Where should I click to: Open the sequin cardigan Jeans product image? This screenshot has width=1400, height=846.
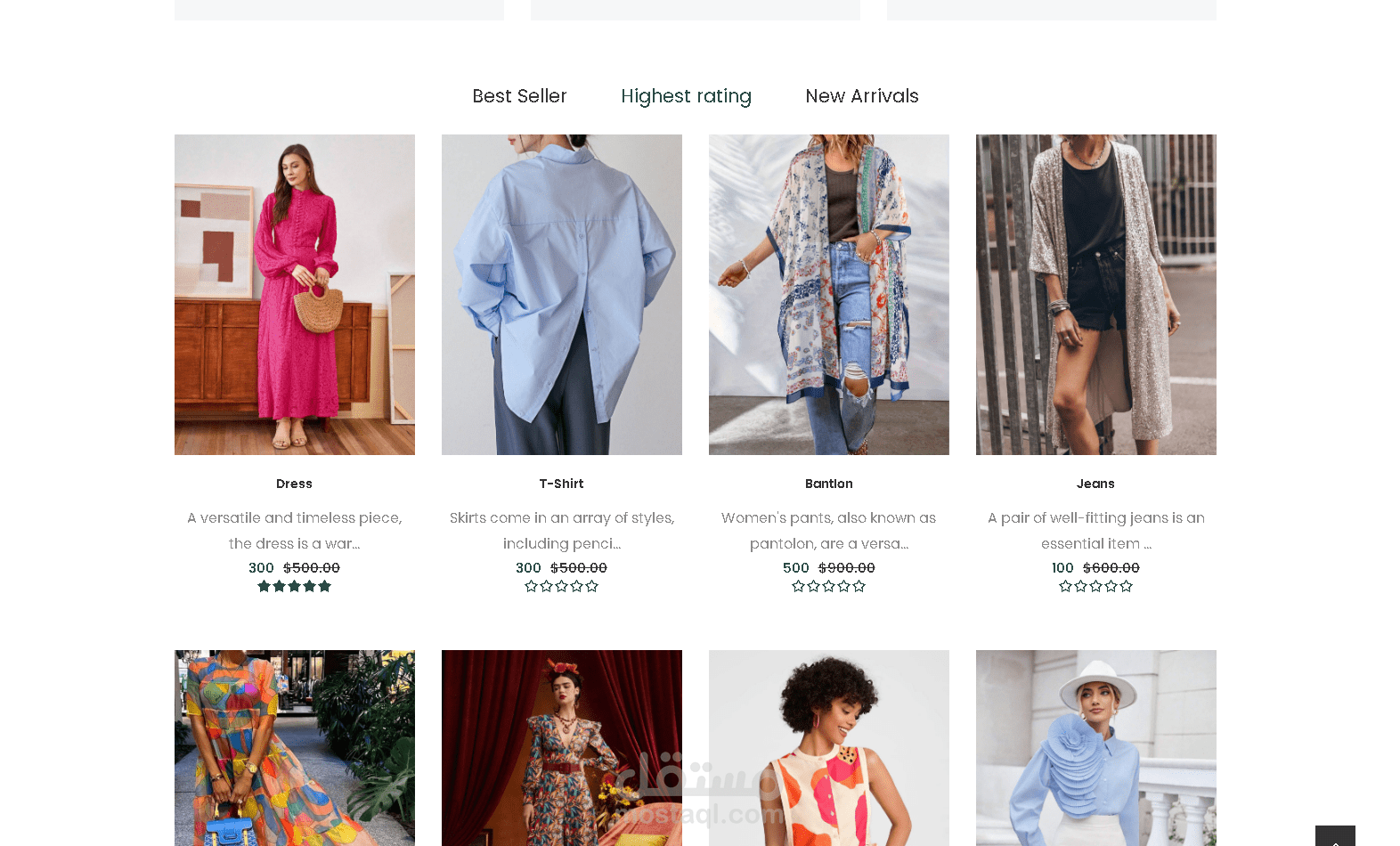[1096, 295]
